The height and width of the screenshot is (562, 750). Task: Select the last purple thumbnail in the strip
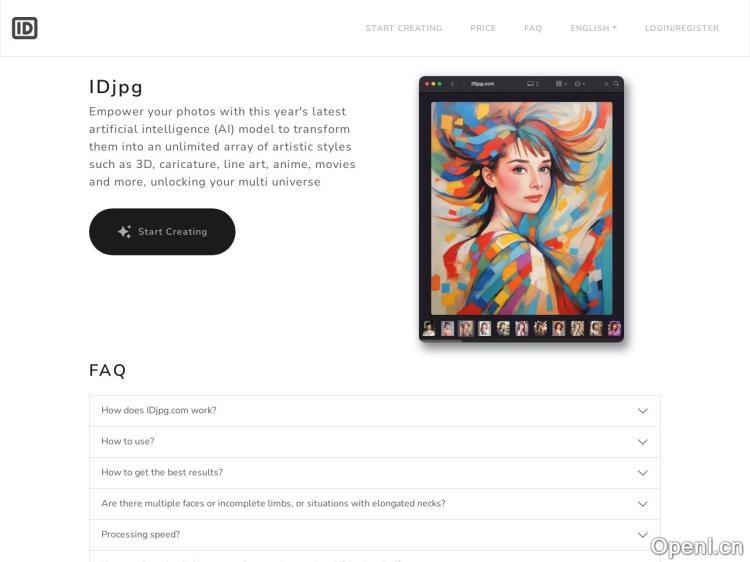pos(614,329)
